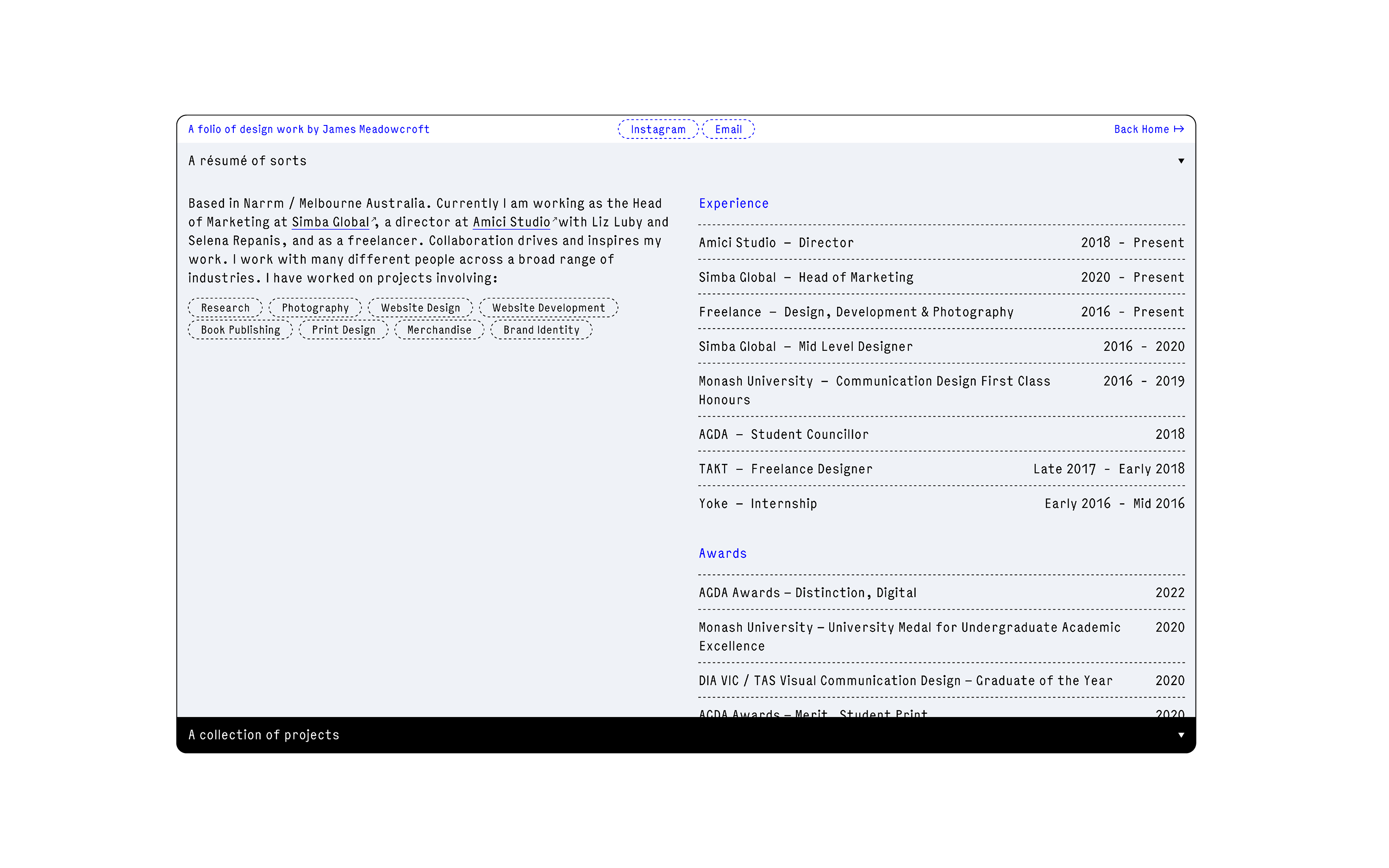Image resolution: width=1389 pixels, height=868 pixels.
Task: Click the Brand Identity tag
Action: (541, 330)
